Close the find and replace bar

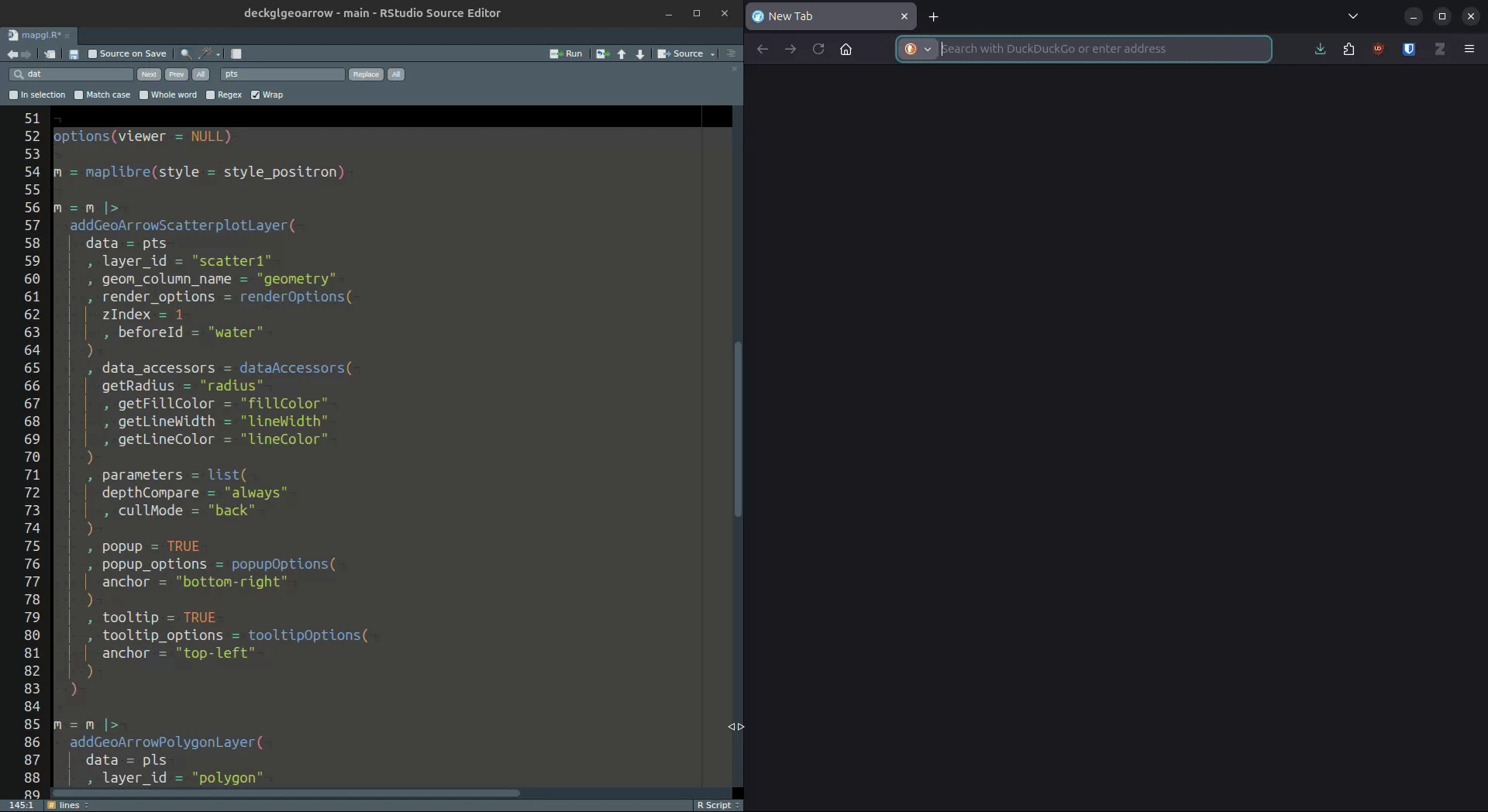pos(735,69)
